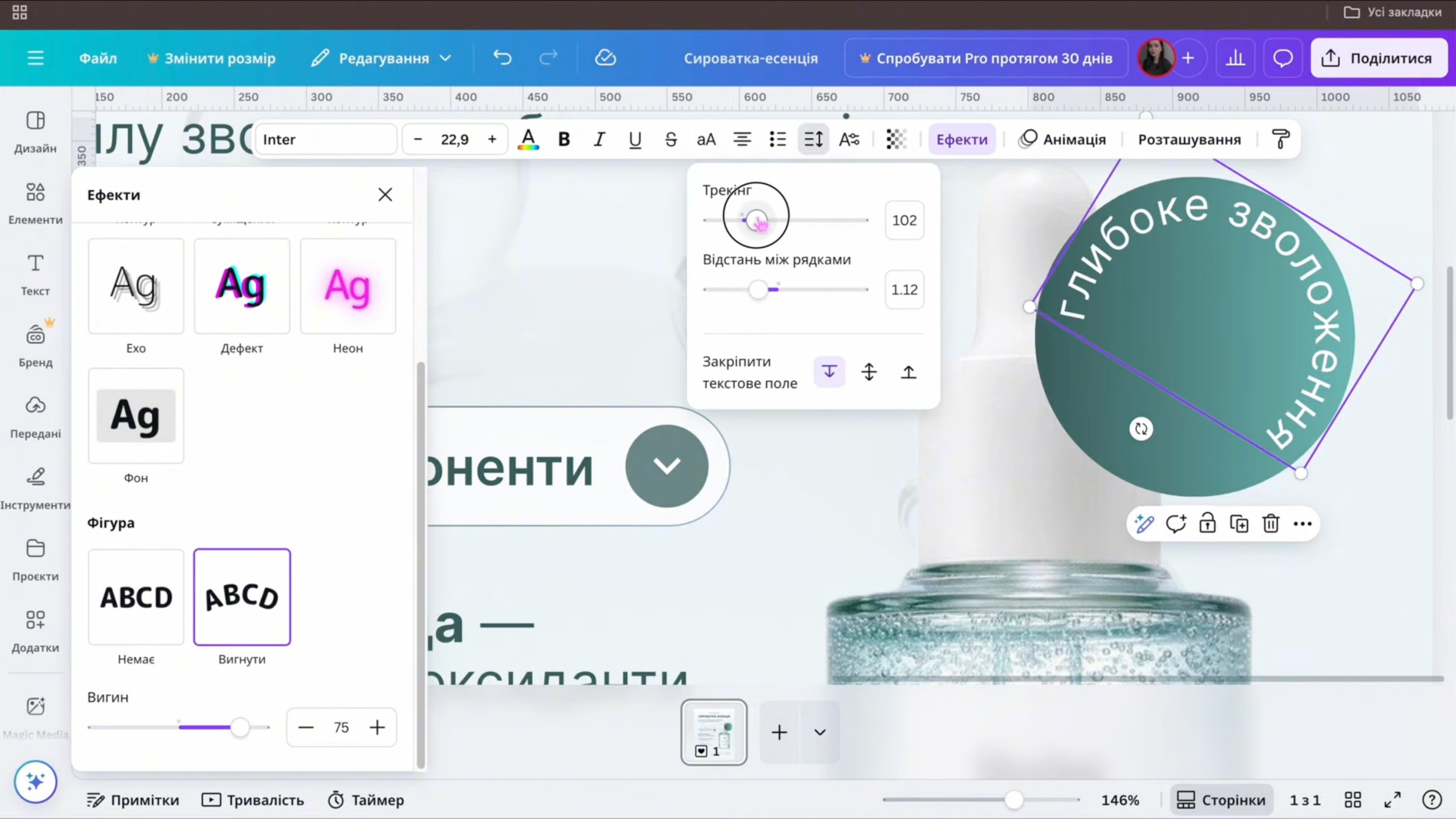Toggle italic text style
Viewport: 1456px width, 819px height.
coord(599,139)
